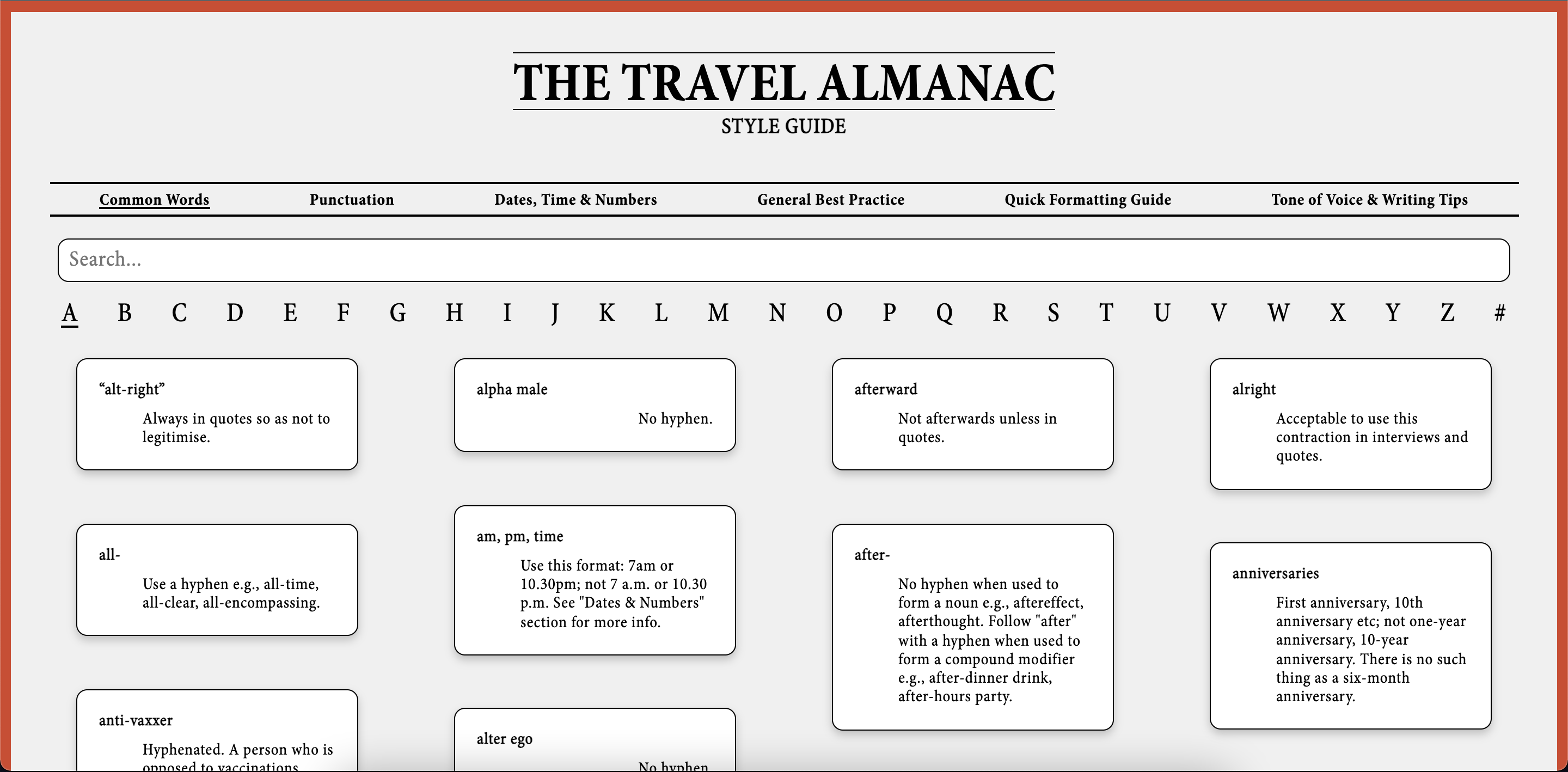Click the 'General Best Practice' tab
The height and width of the screenshot is (772, 1568).
[831, 201]
